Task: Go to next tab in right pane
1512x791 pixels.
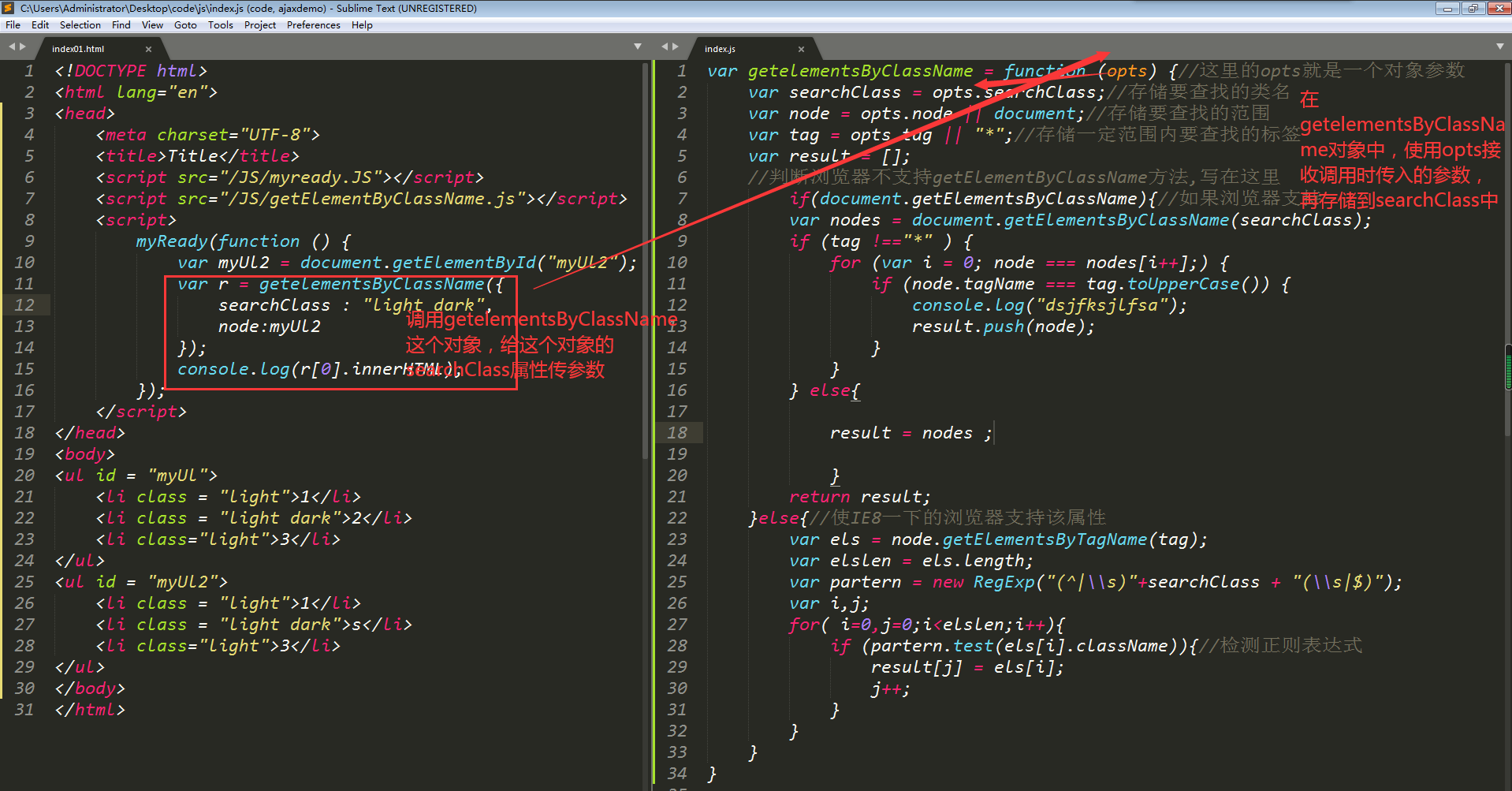Action: click(676, 47)
